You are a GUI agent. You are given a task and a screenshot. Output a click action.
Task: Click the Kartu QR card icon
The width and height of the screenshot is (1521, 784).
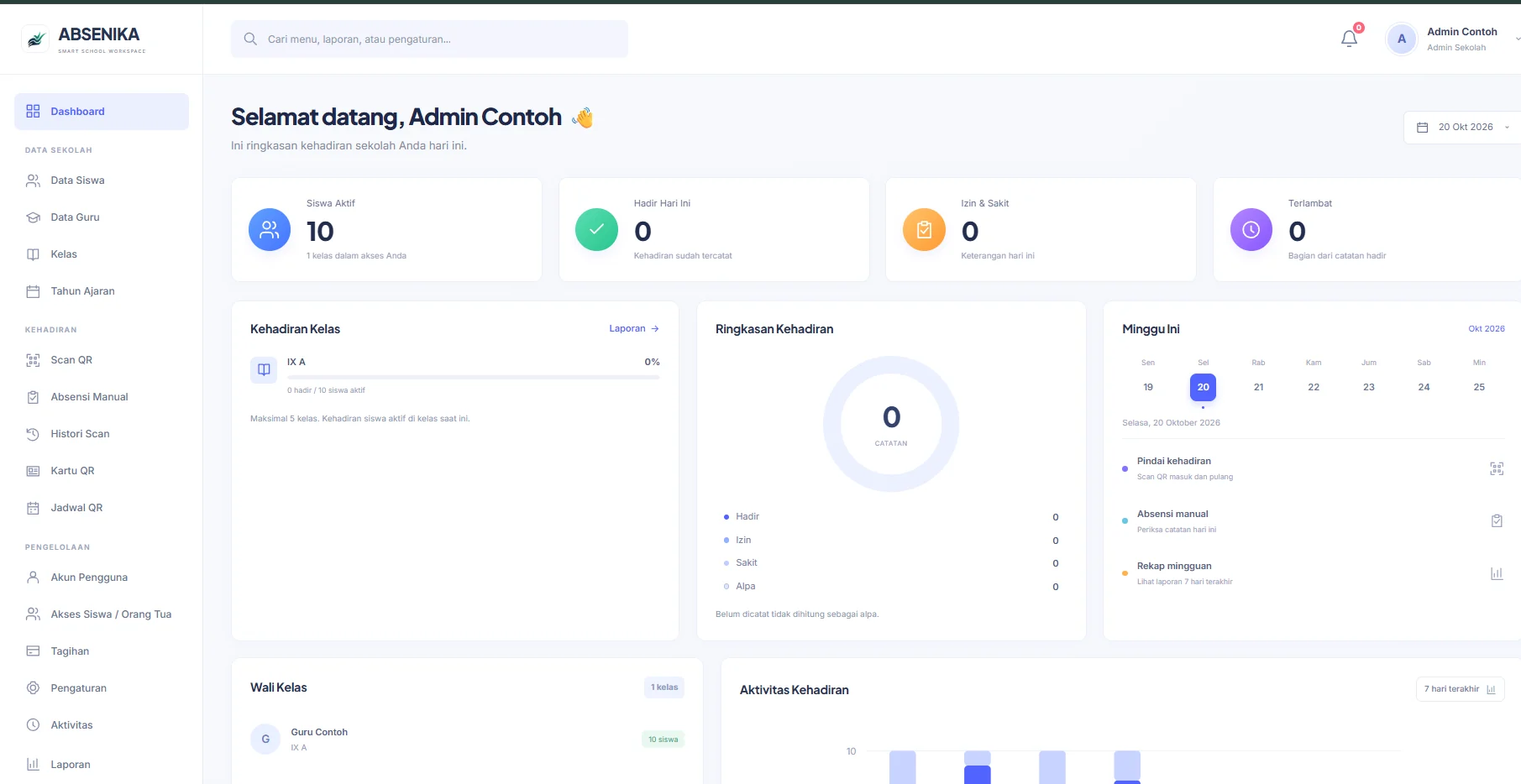(x=33, y=471)
